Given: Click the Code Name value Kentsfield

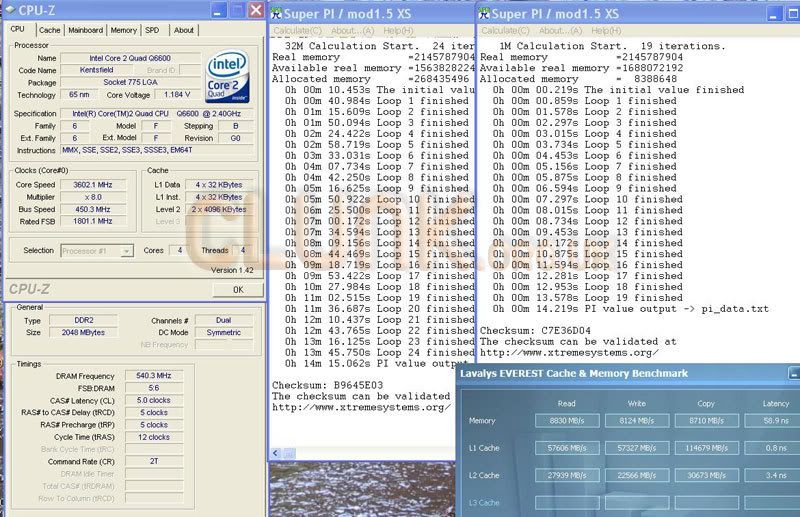Looking at the screenshot, I should tap(96, 70).
